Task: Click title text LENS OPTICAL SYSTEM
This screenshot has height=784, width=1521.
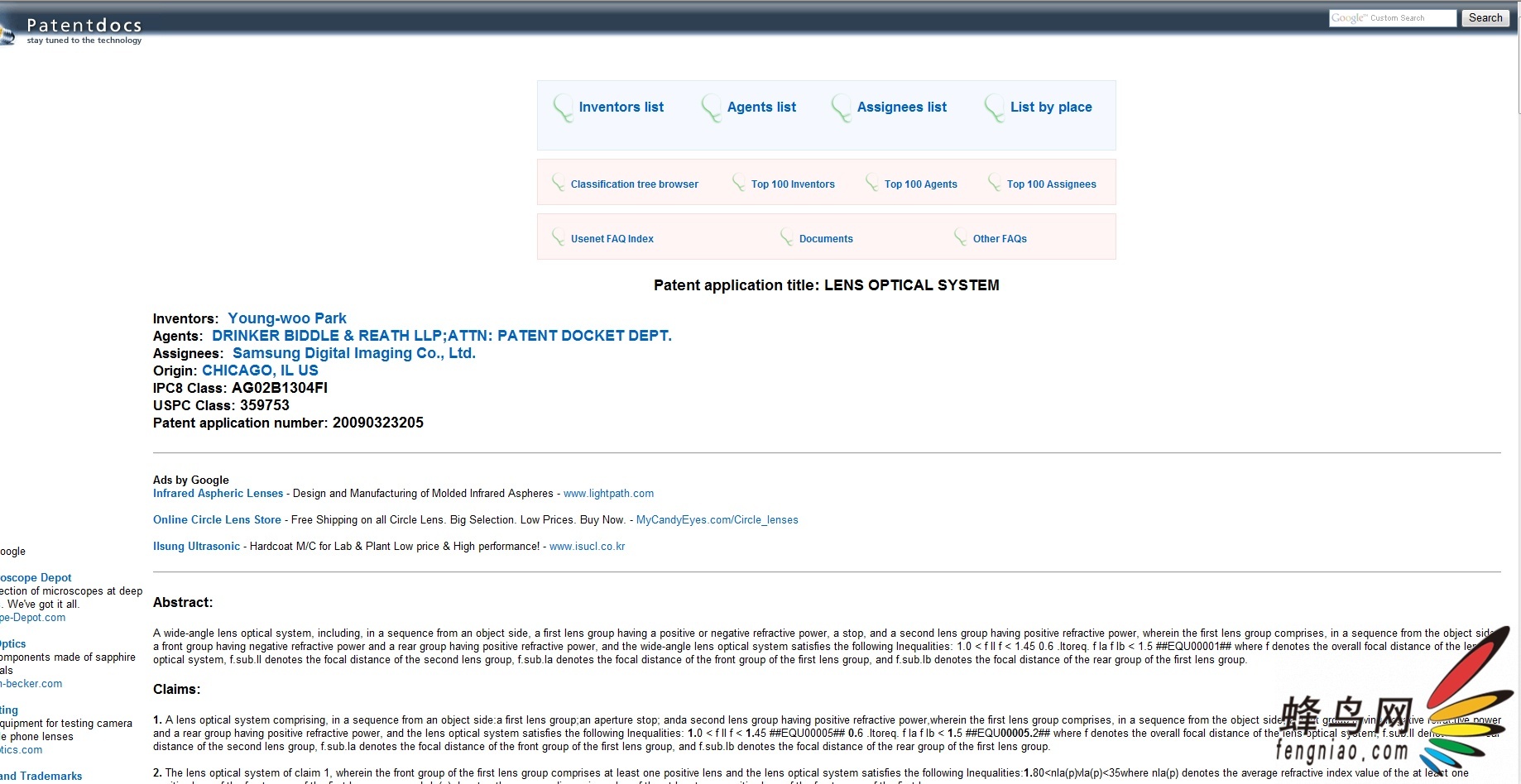Action: coord(912,285)
